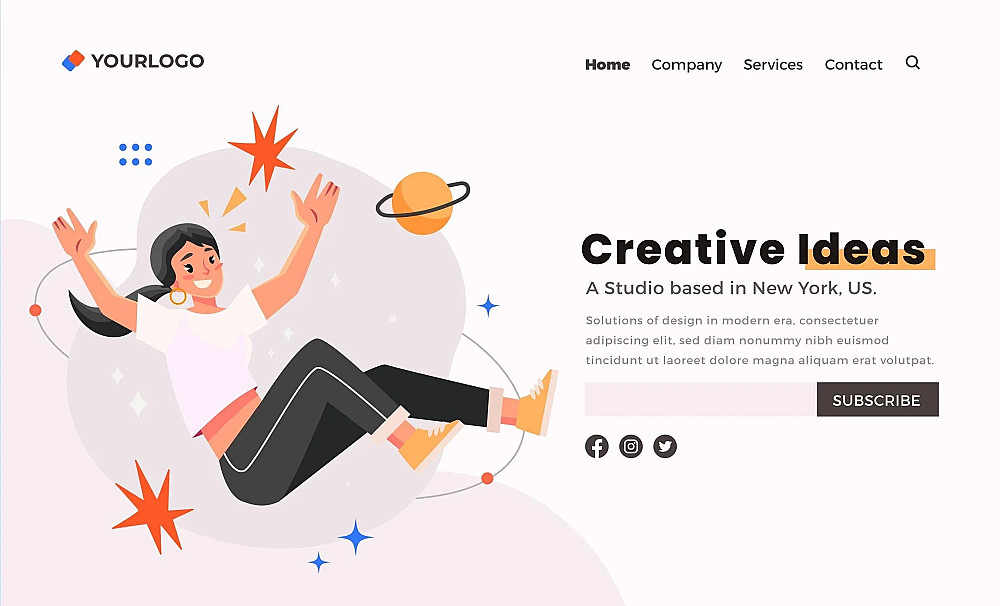
Task: Click the search magnifier icon
Action: (913, 63)
